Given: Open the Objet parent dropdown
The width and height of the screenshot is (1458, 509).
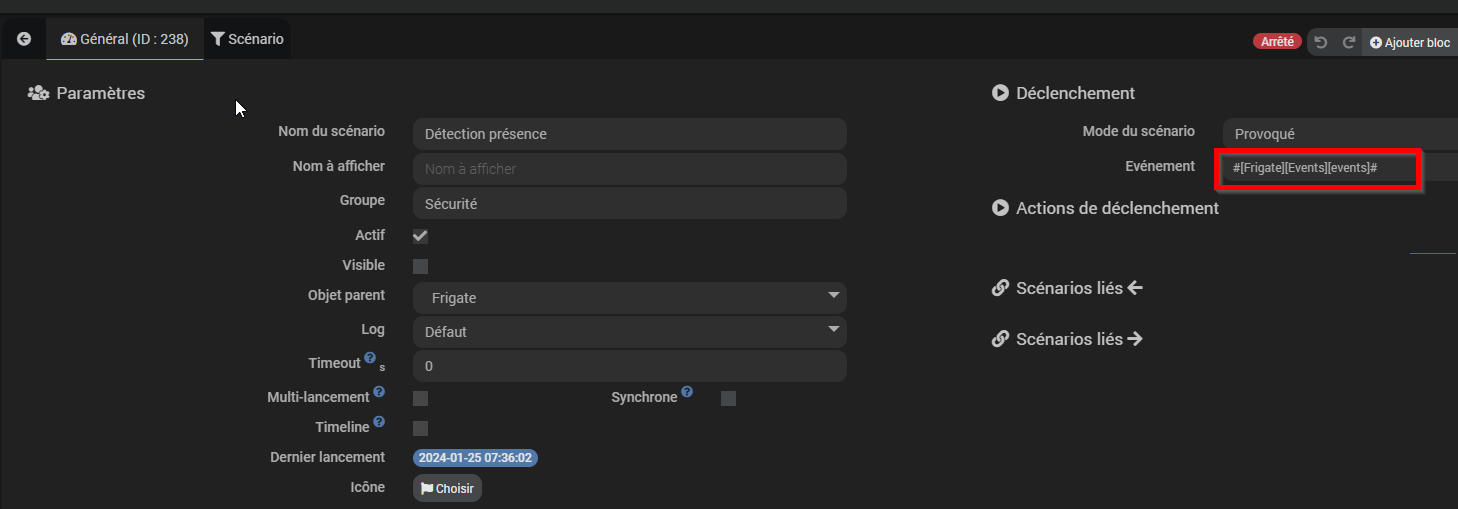Looking at the screenshot, I should (630, 298).
